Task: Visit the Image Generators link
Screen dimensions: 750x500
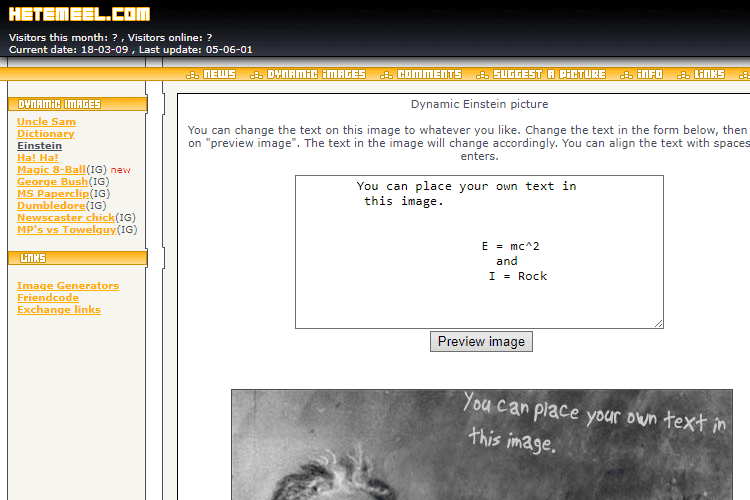Action: (68, 286)
